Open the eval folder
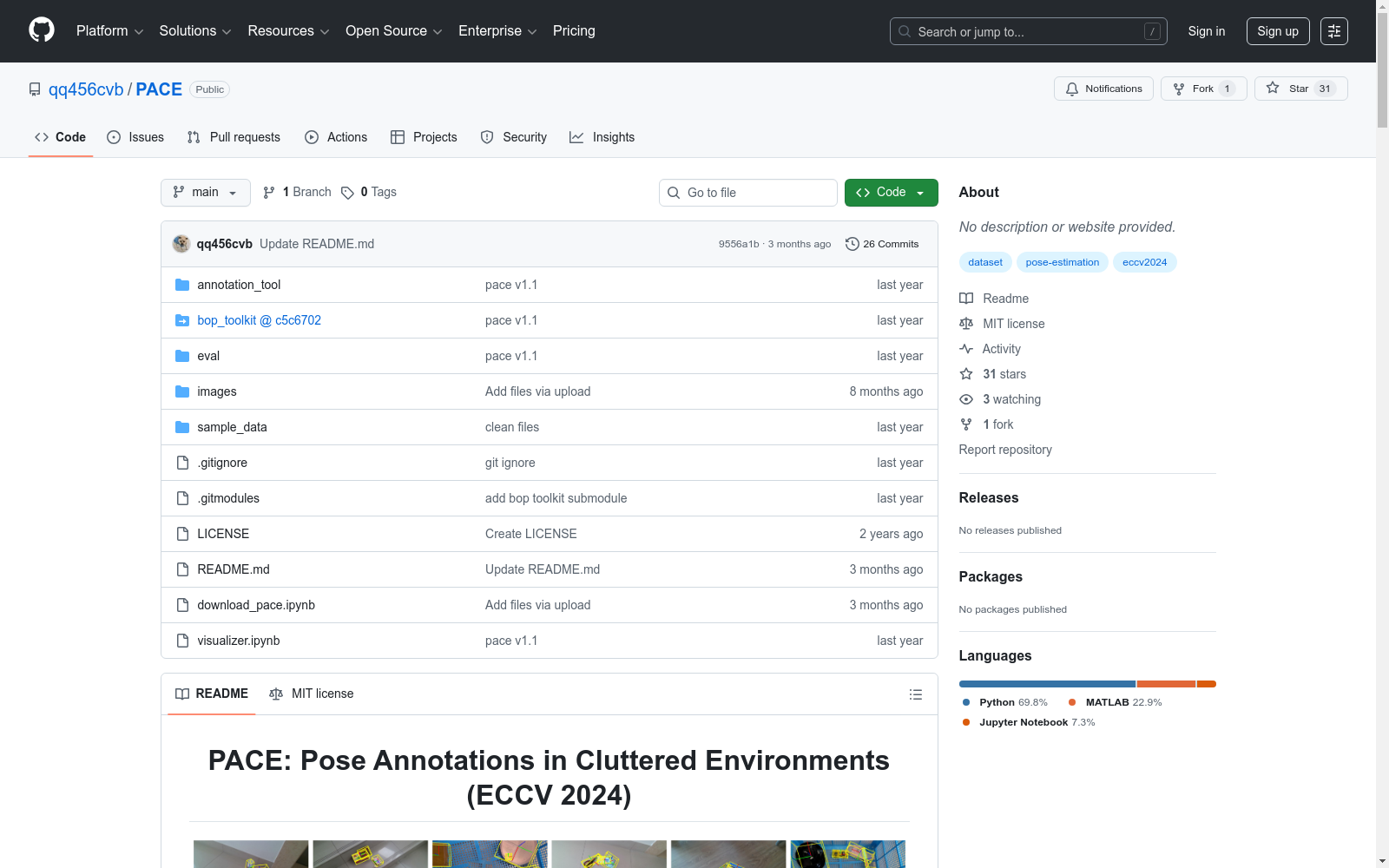Screen dimensions: 1389x868 pyautogui.click(x=208, y=356)
